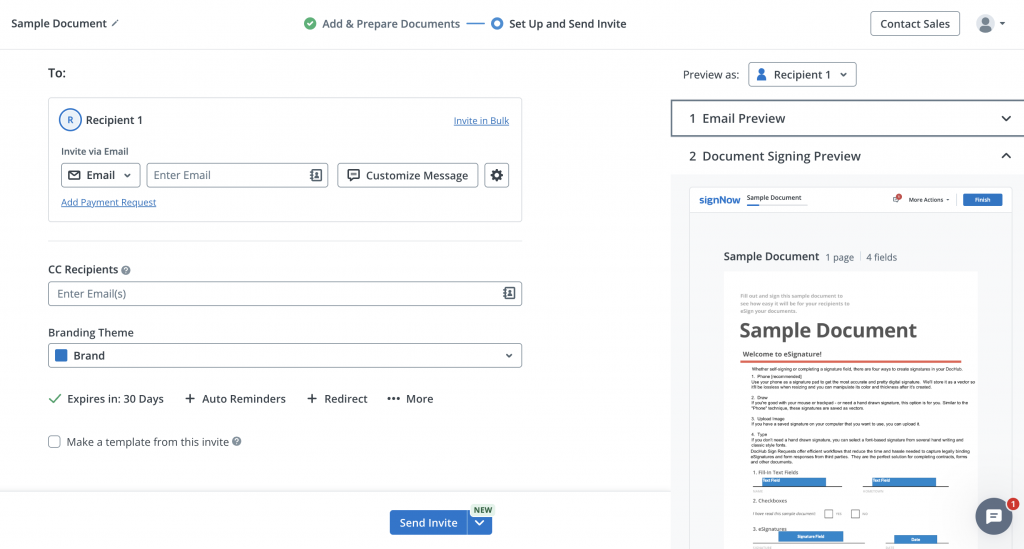Open recipient settings gear icon
The width and height of the screenshot is (1024, 549).
496,175
